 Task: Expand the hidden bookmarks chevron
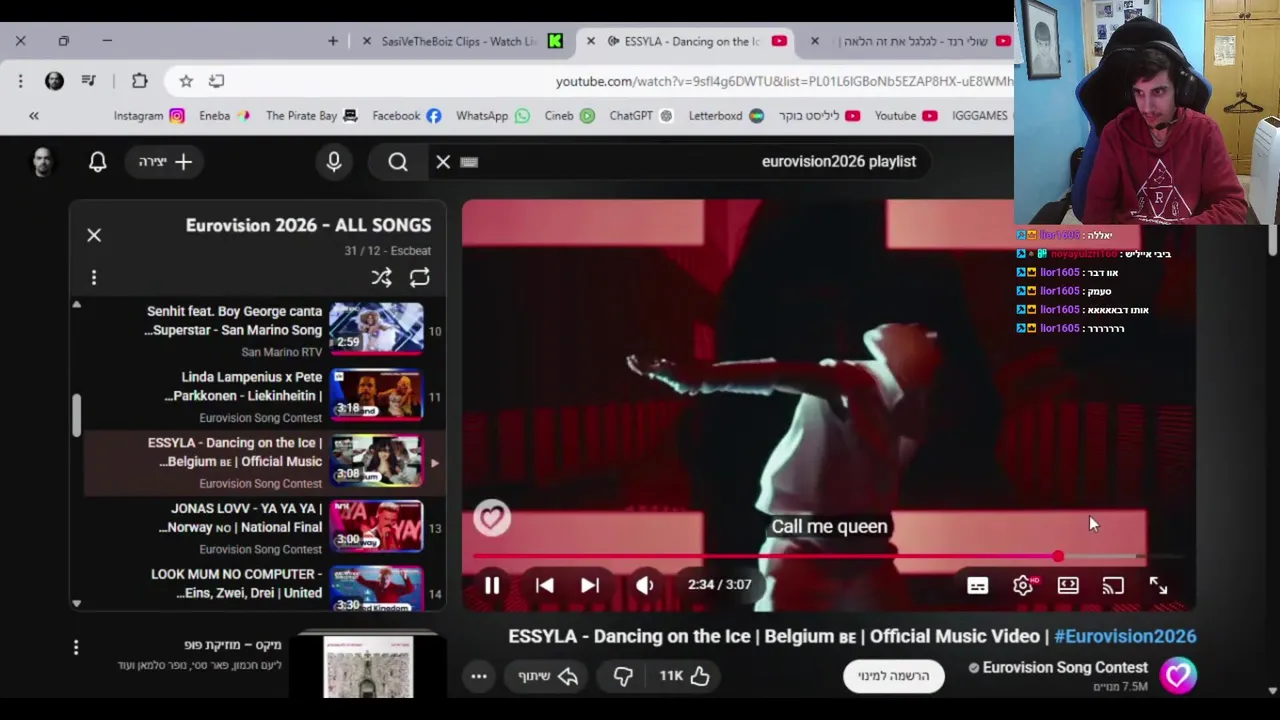34,116
